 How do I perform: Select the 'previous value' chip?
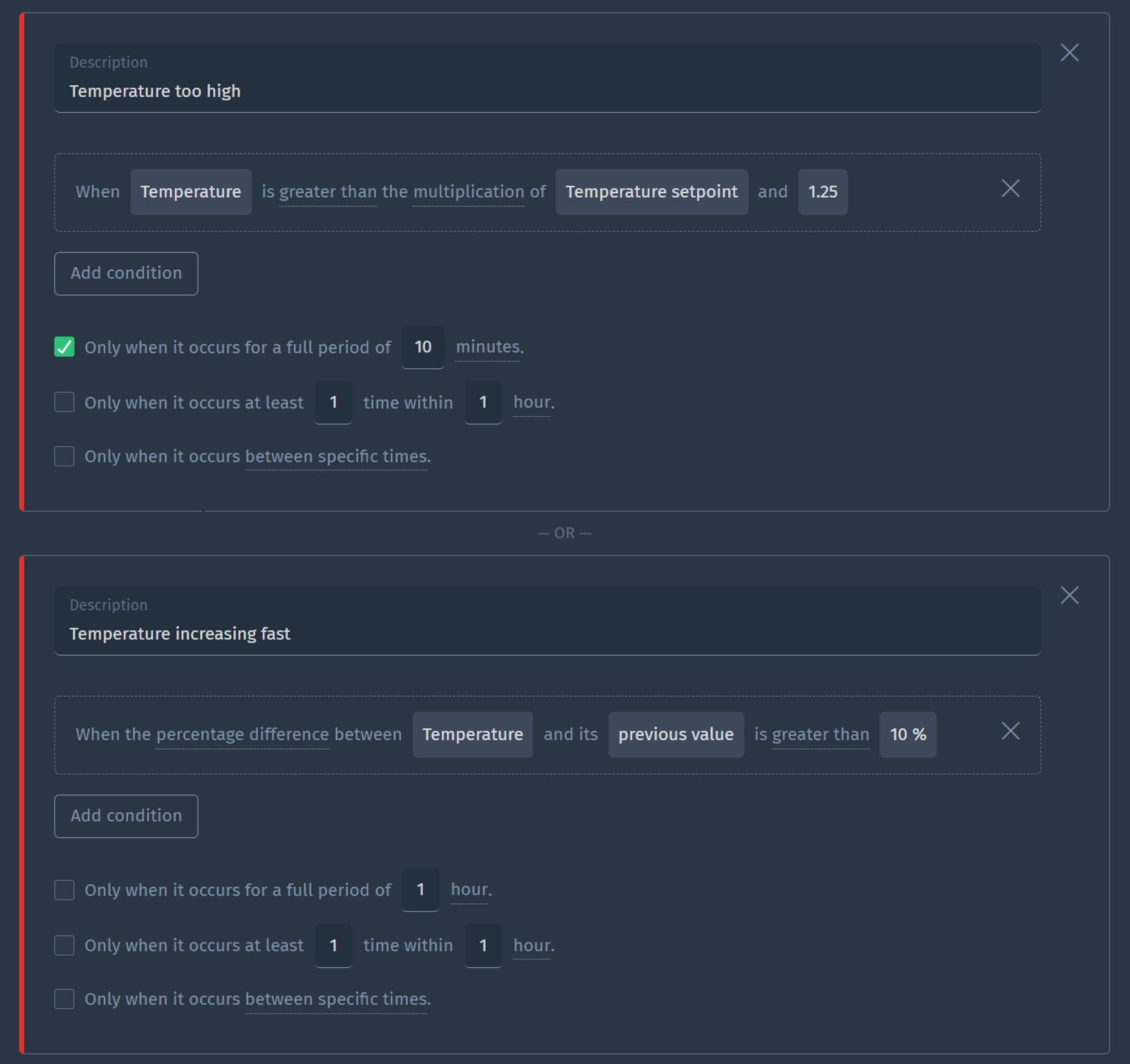click(676, 734)
